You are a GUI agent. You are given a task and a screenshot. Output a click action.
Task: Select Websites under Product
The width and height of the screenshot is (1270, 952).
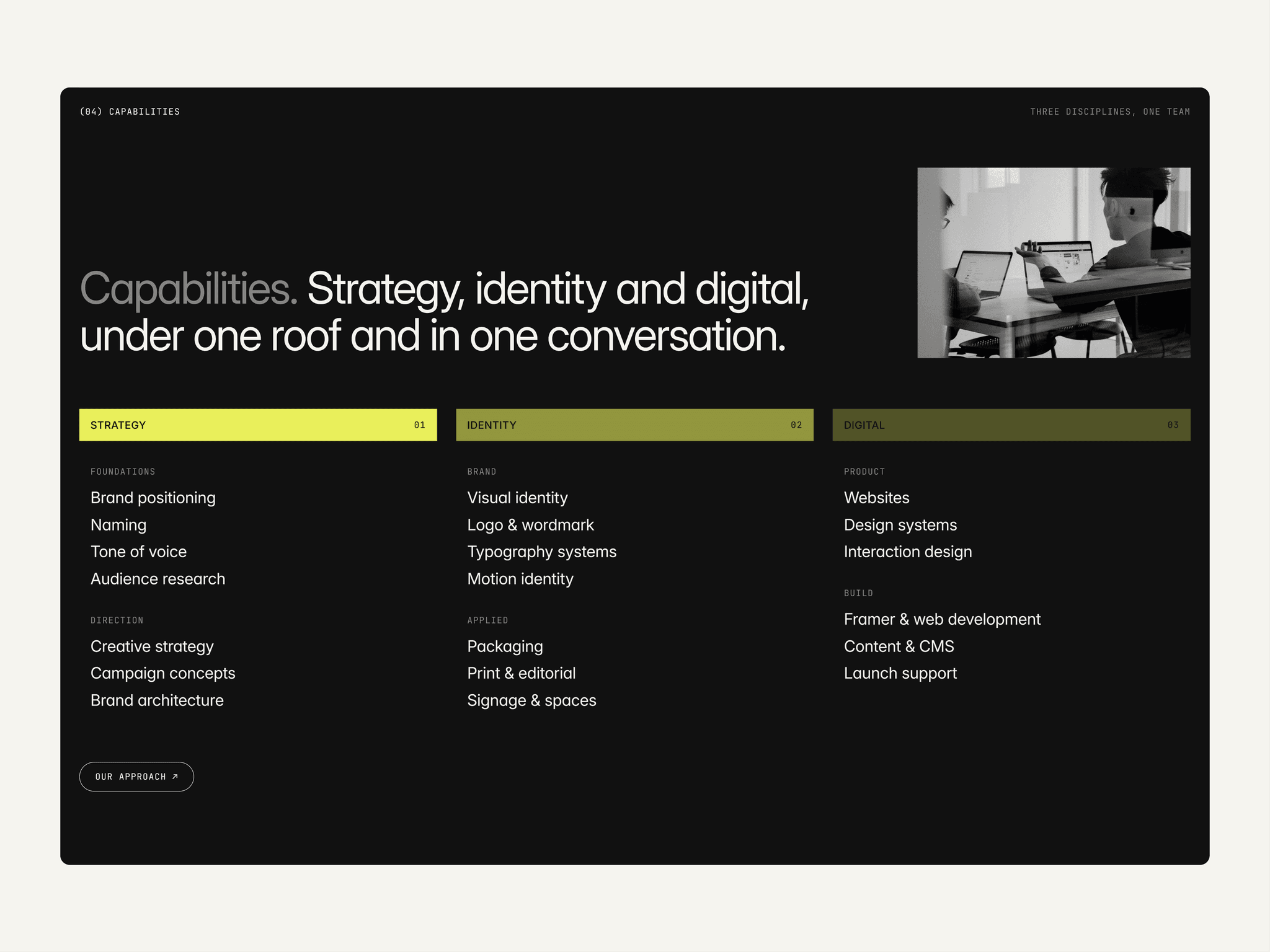tap(876, 498)
